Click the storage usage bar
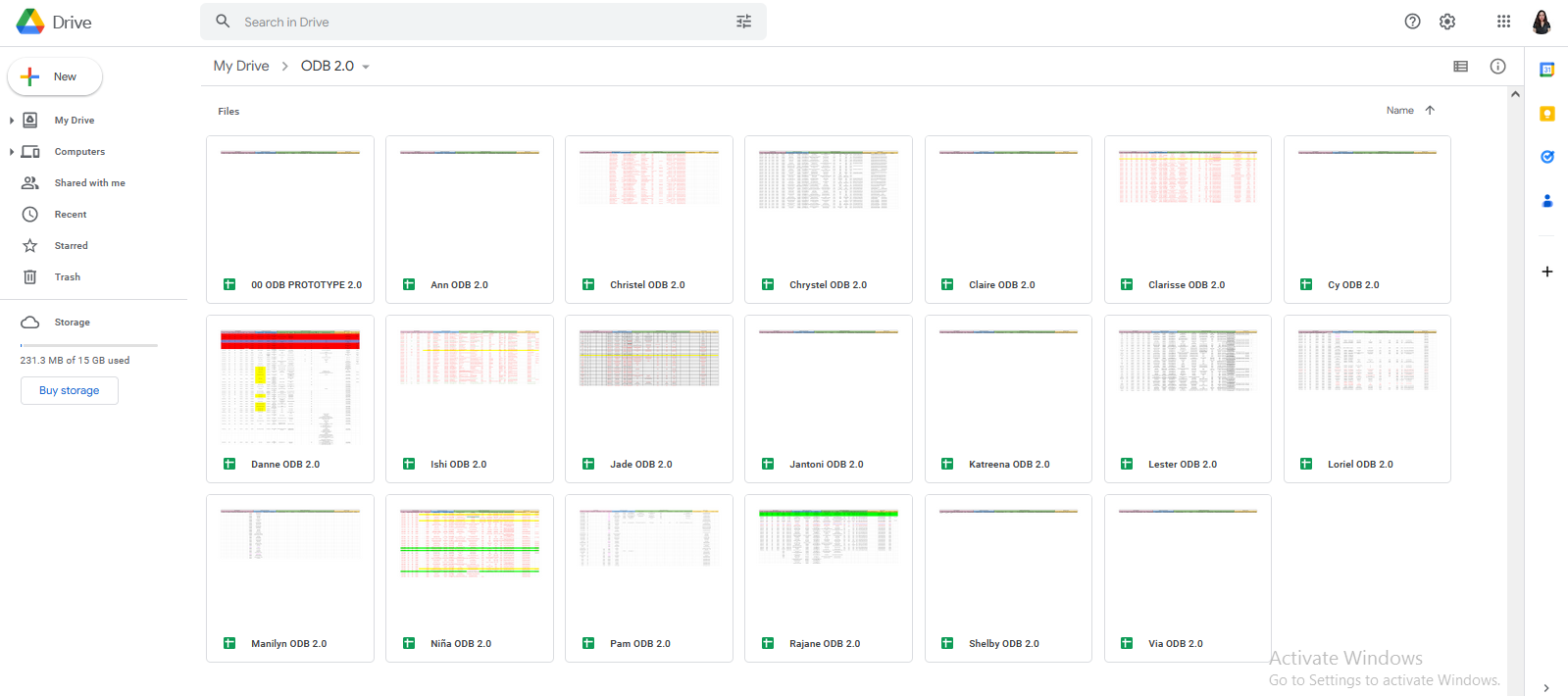The height and width of the screenshot is (696, 1568). tap(89, 345)
